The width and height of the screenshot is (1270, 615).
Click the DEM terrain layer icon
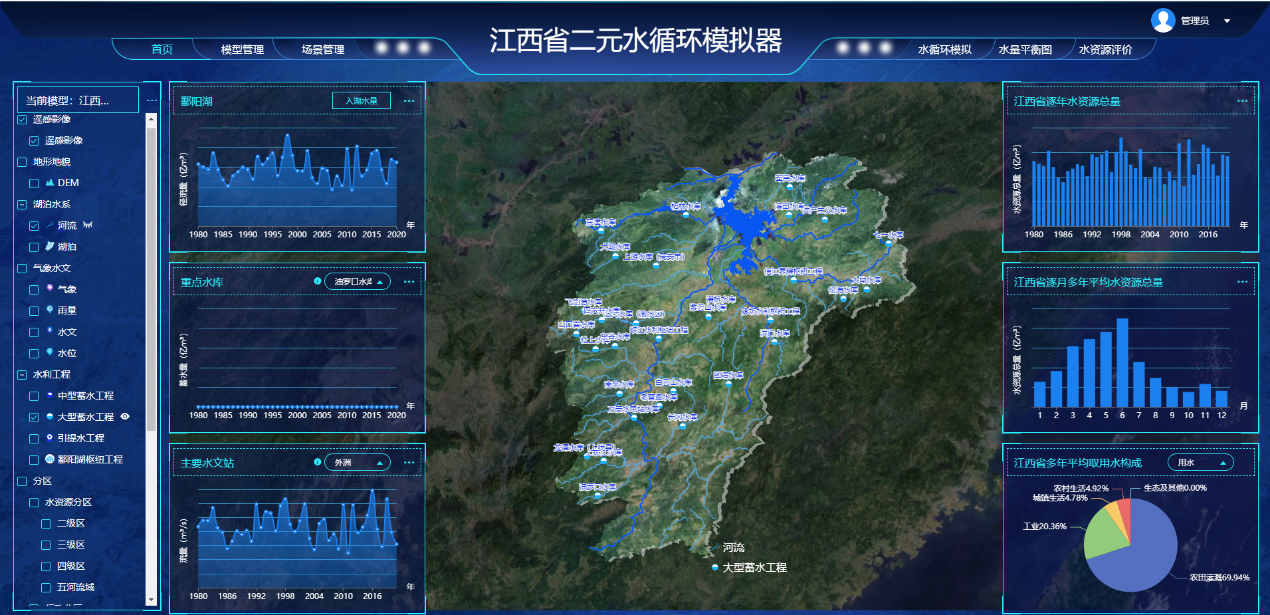point(49,183)
